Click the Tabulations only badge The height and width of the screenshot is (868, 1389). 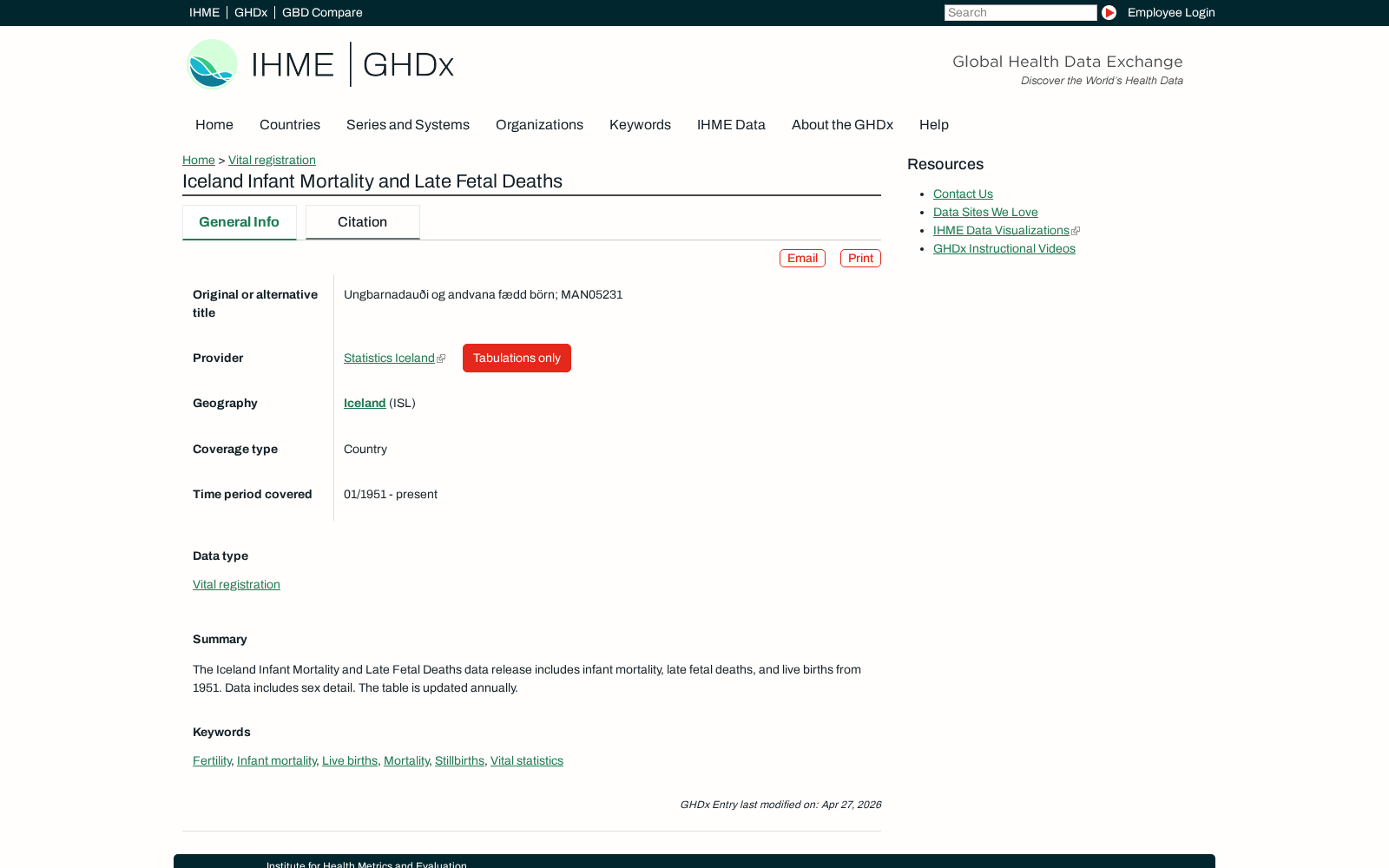517,358
